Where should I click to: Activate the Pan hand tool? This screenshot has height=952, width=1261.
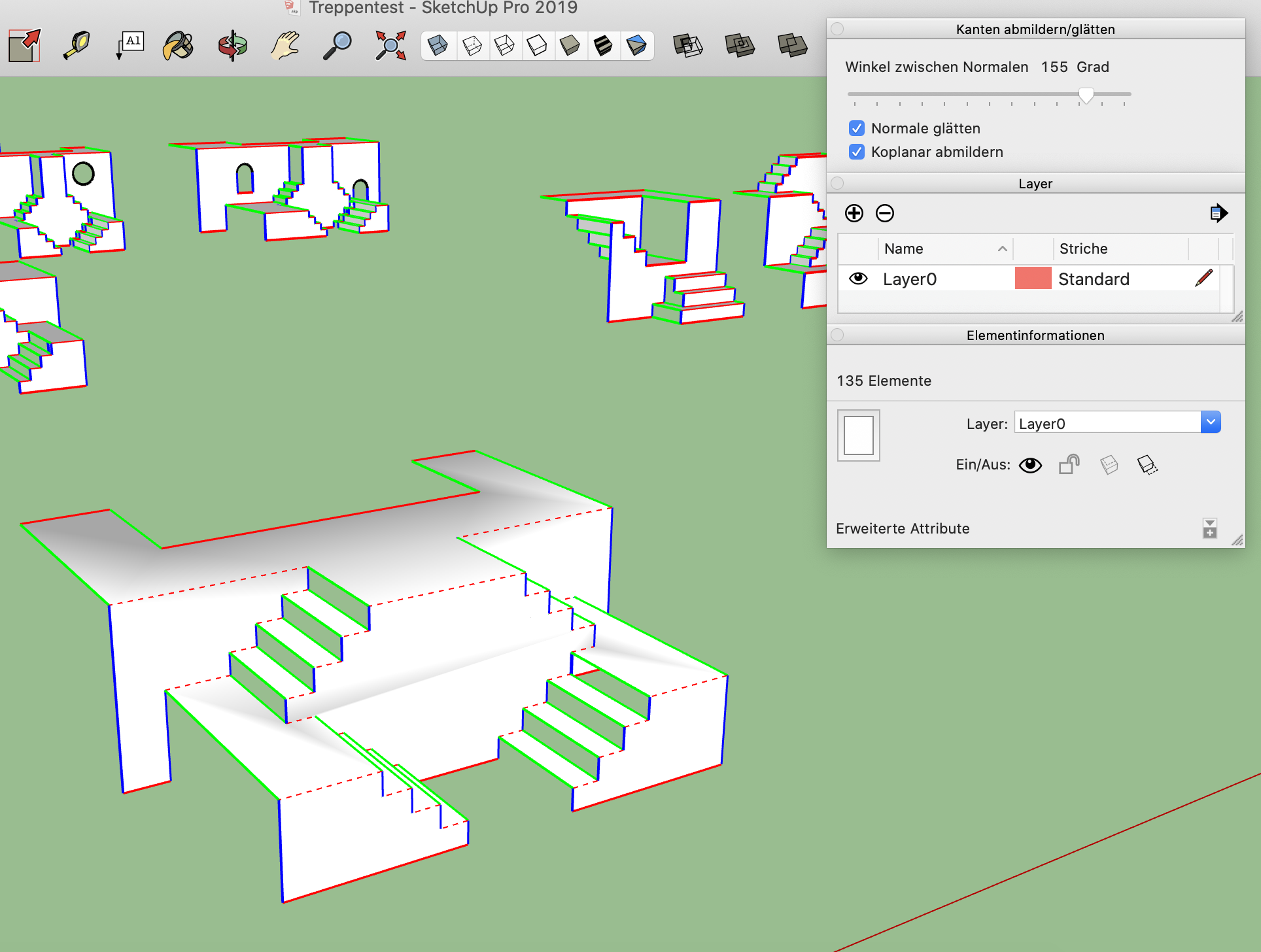pyautogui.click(x=285, y=46)
